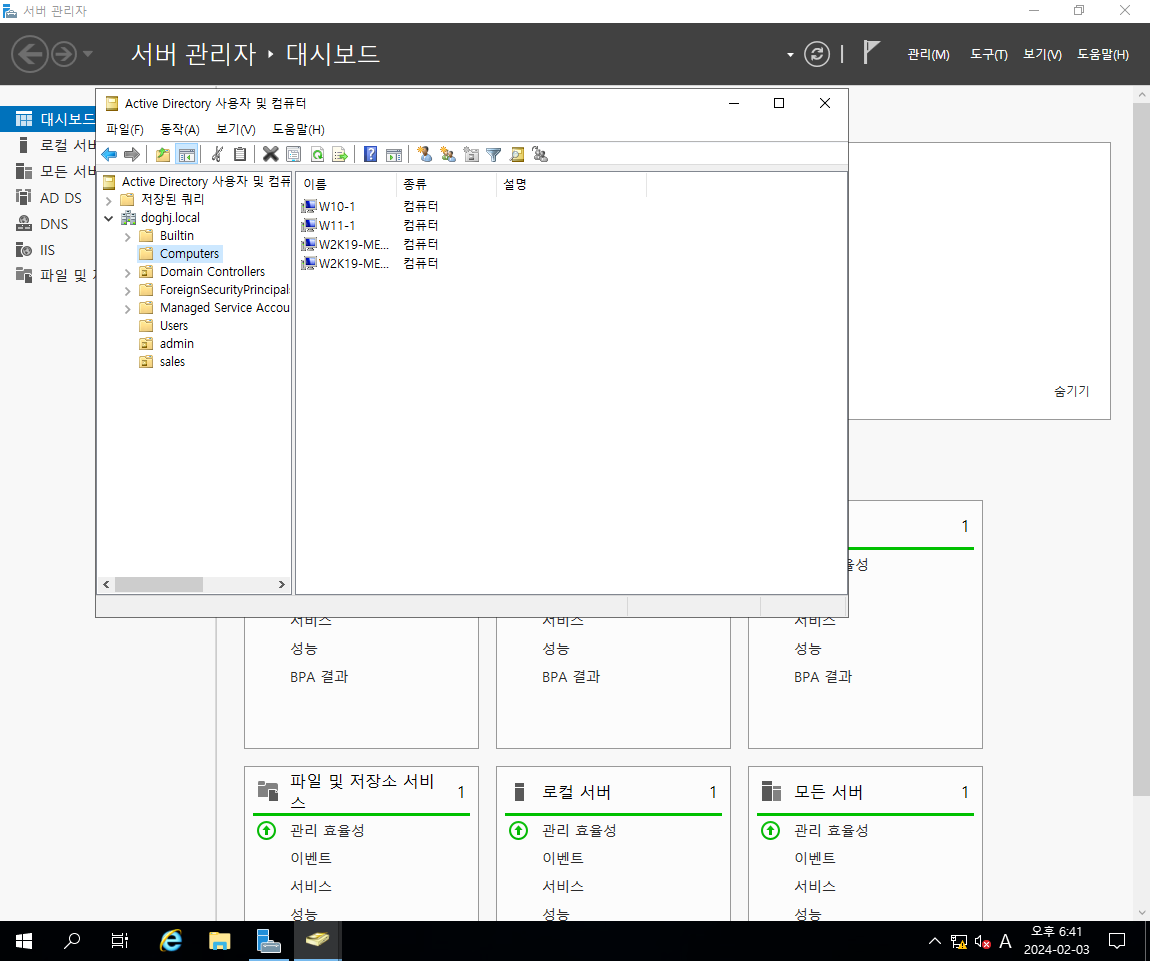
Task: Select the Users container
Action: pyautogui.click(x=174, y=326)
